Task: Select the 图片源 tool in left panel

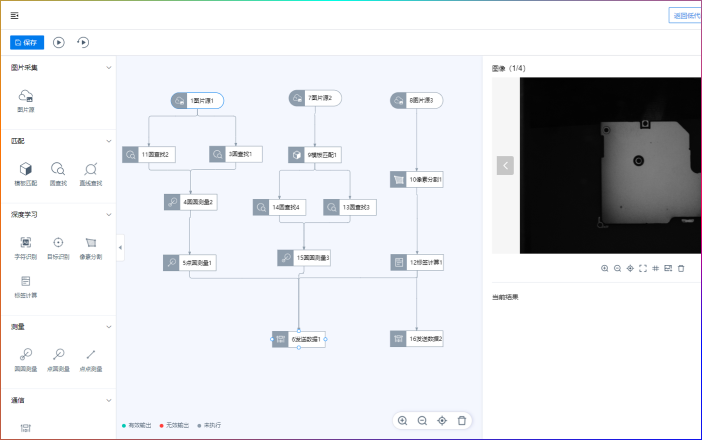Action: [27, 98]
